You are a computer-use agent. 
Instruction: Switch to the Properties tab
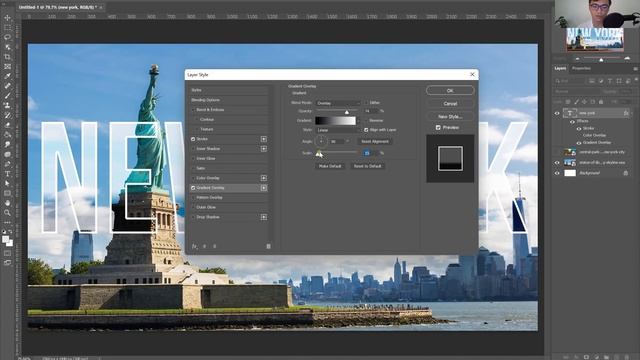[581, 69]
